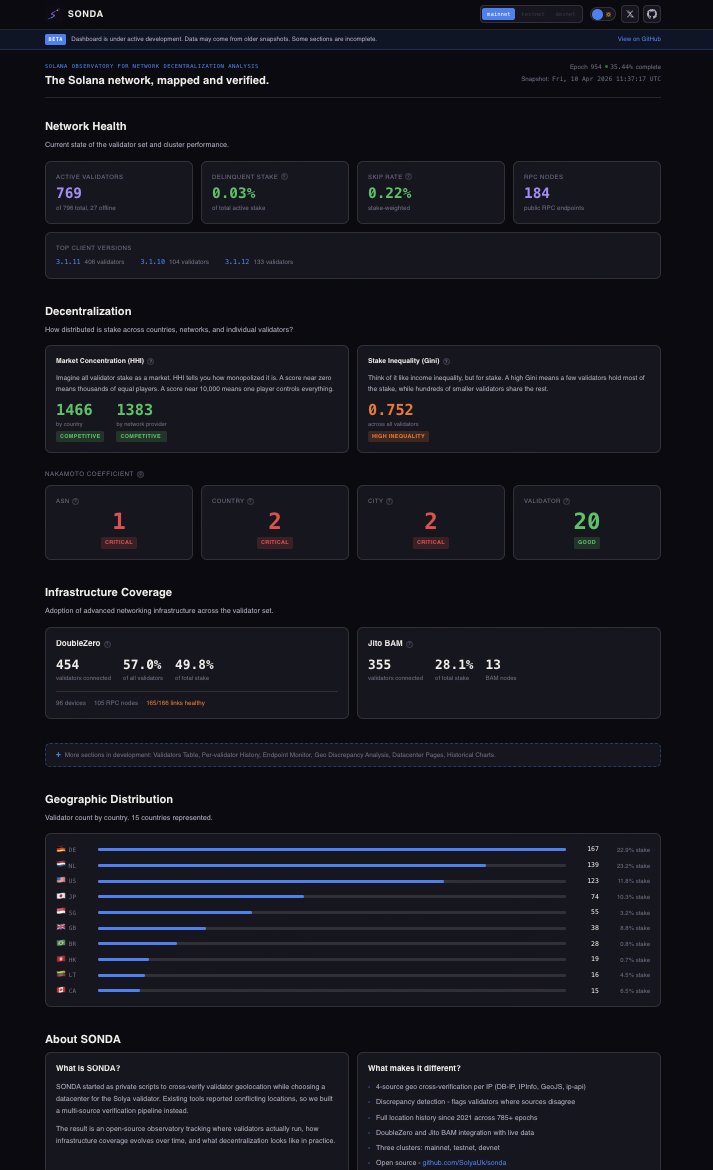Click the CRITICAL badge under City
This screenshot has width=713, height=1170.
430,542
